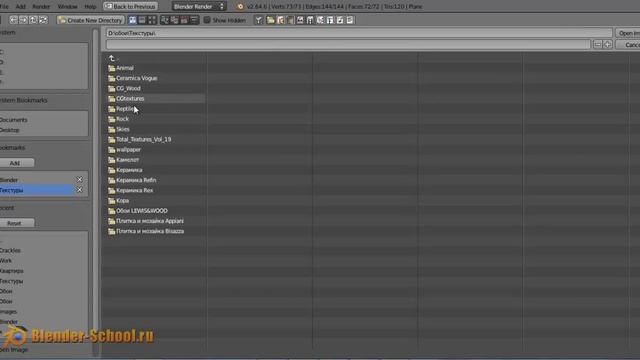Switch to thumbnail display mode
This screenshot has height=360, width=640.
(x=152, y=20)
